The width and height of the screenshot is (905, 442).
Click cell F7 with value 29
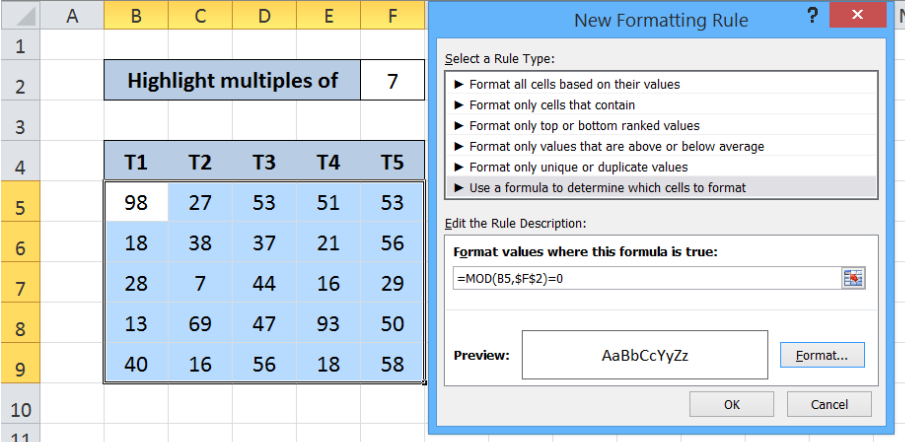coord(392,282)
